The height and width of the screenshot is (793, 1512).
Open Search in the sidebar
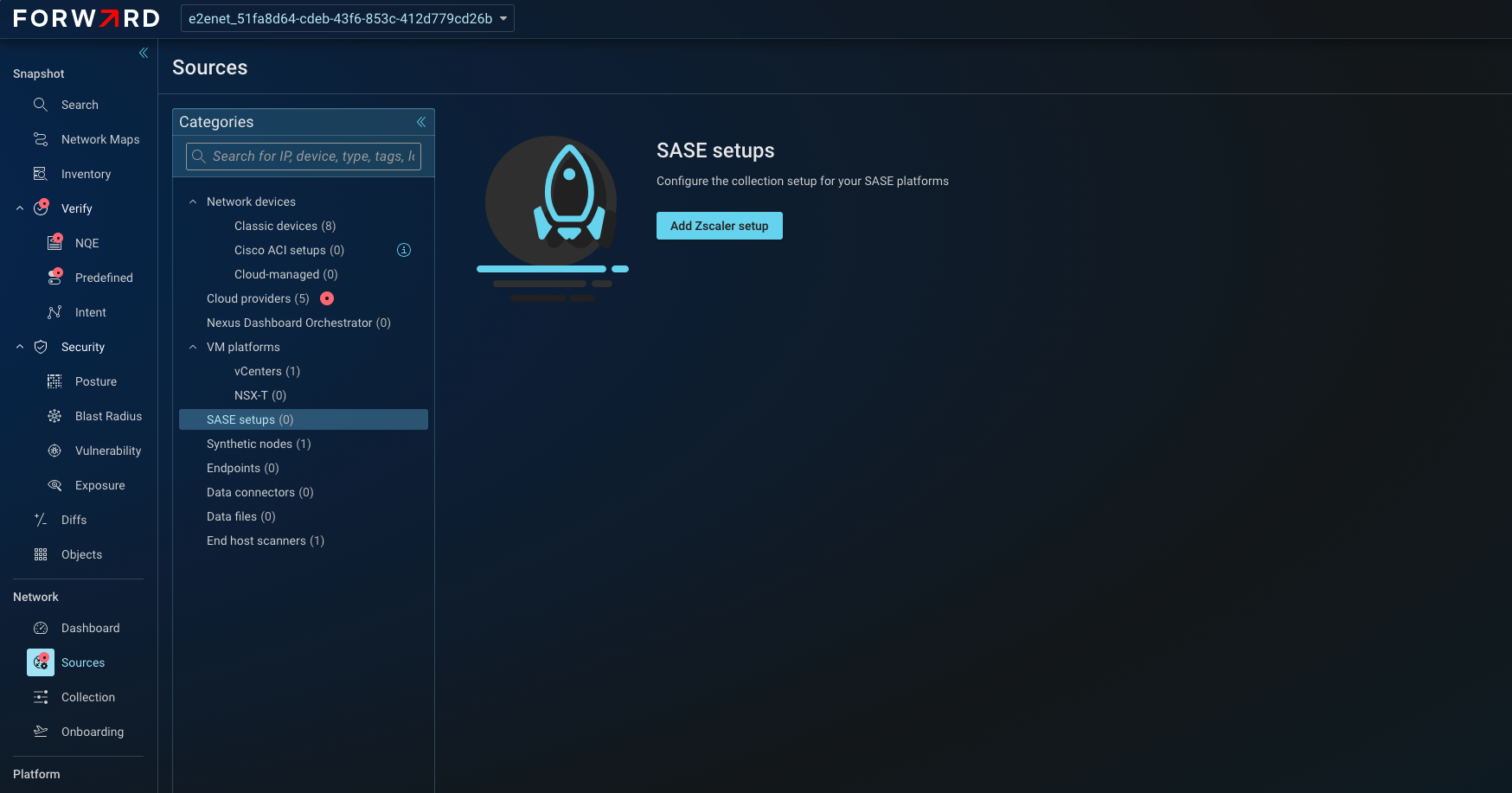click(80, 105)
